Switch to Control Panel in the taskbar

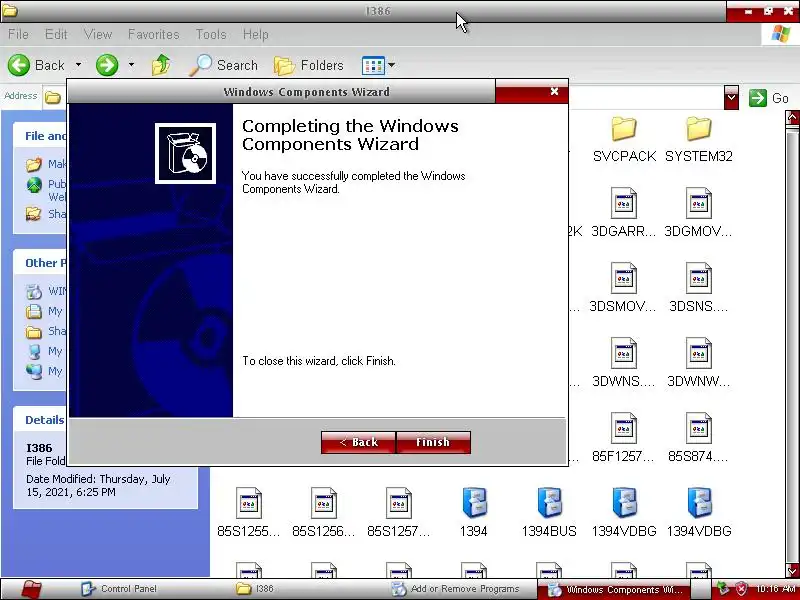[119, 589]
